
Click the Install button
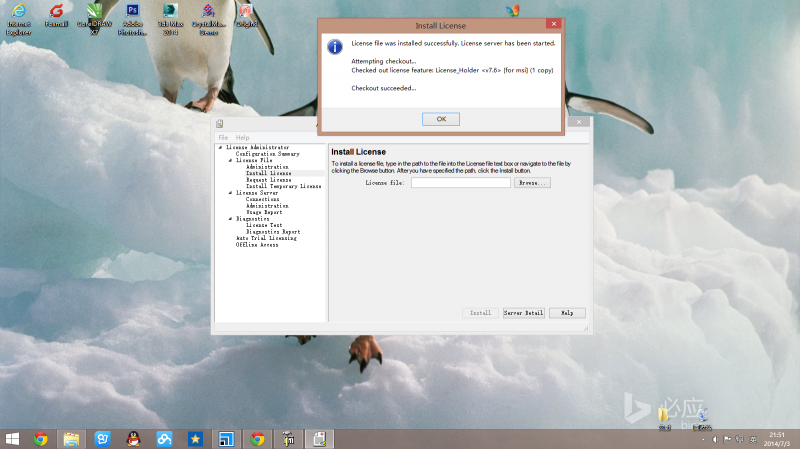coord(480,313)
